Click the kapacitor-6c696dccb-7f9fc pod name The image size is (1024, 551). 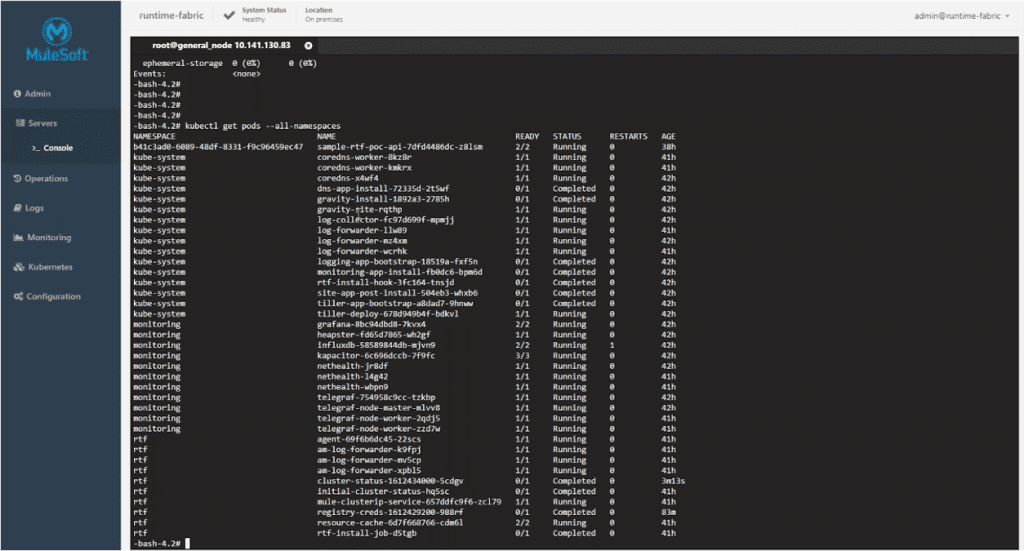click(376, 356)
